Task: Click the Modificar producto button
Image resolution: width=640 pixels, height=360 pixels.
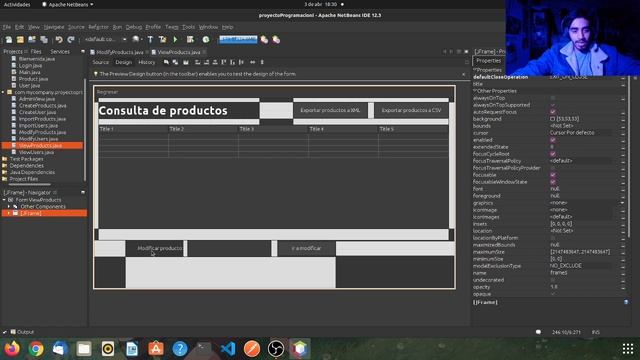Action: [155, 248]
